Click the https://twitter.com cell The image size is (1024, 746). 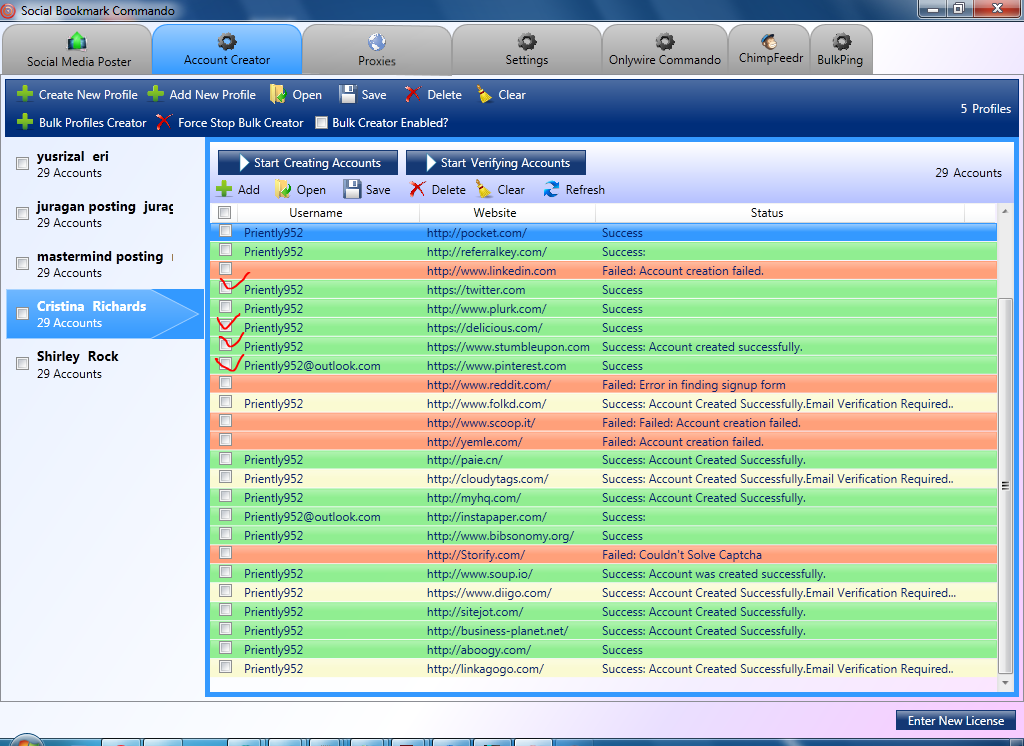[475, 289]
